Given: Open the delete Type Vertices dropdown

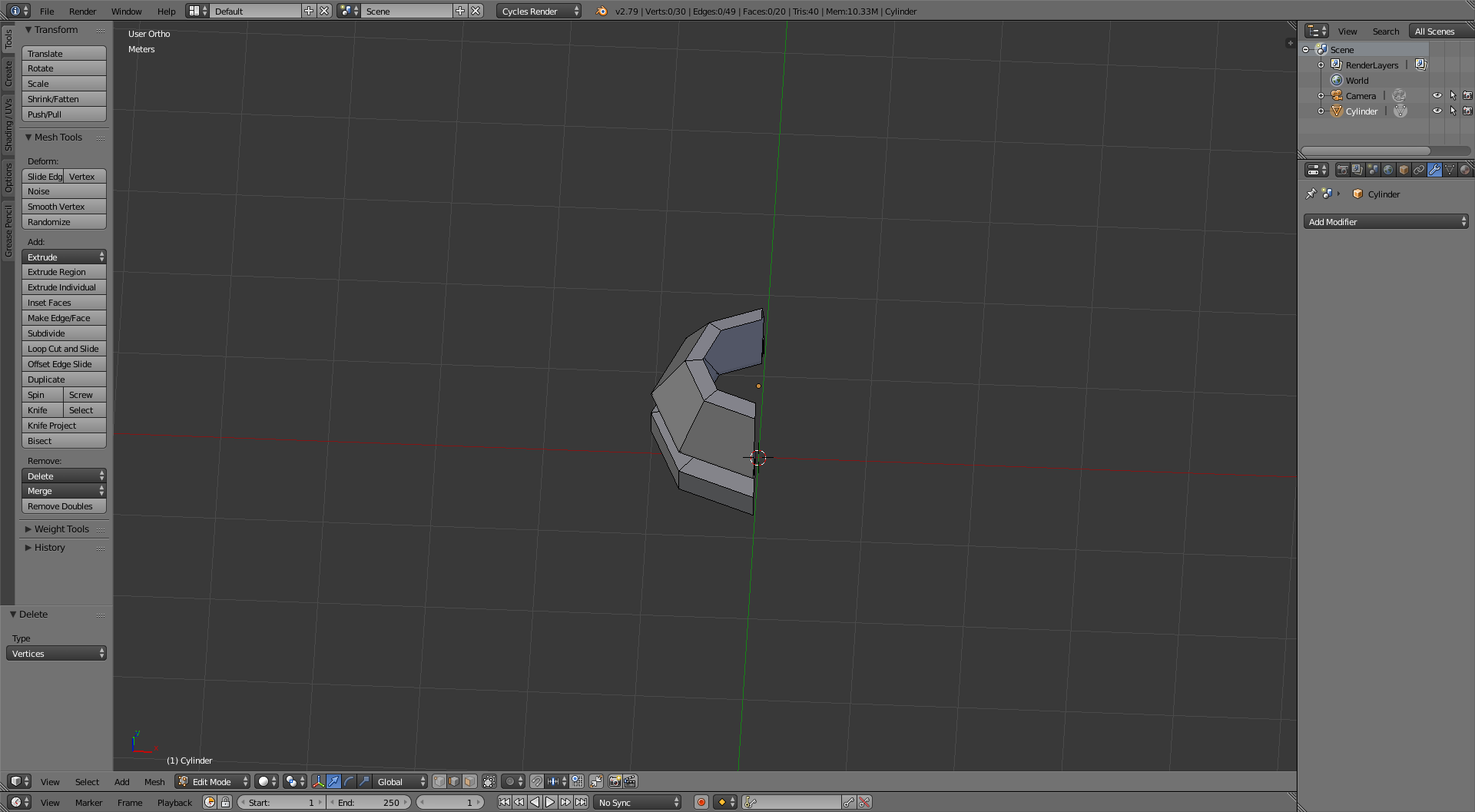Looking at the screenshot, I should [56, 654].
